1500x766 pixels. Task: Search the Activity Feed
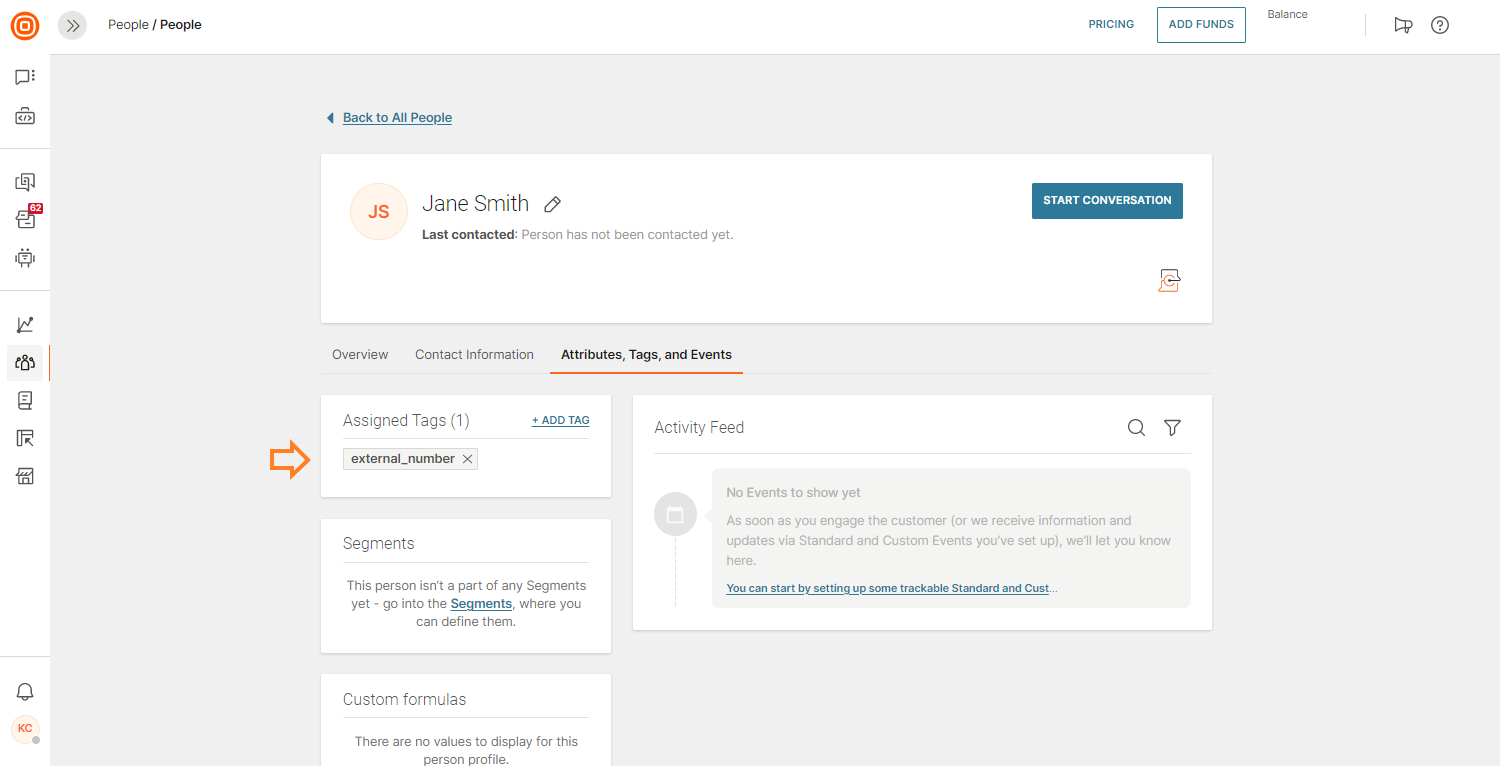(x=1136, y=428)
